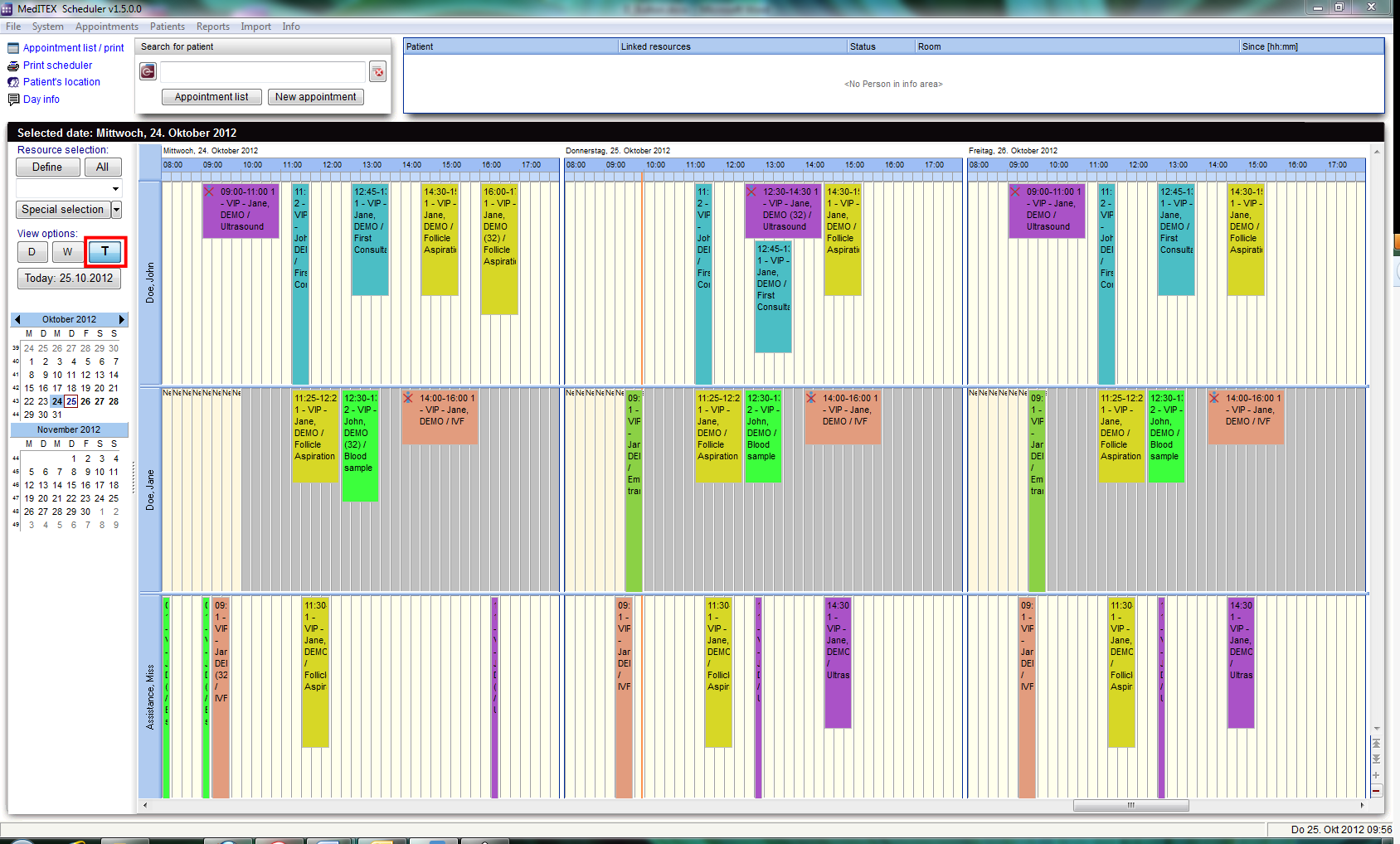Switch to day view with D button

pos(32,252)
